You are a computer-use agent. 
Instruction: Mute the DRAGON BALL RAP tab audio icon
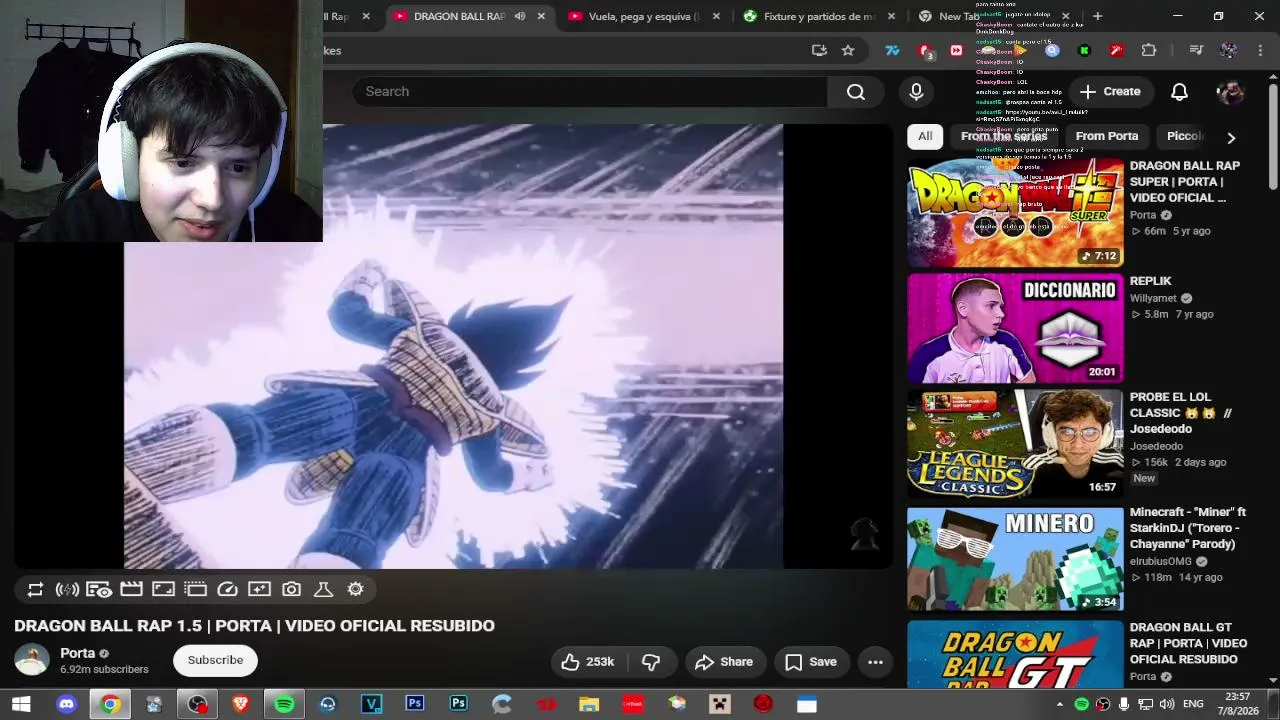coord(520,16)
